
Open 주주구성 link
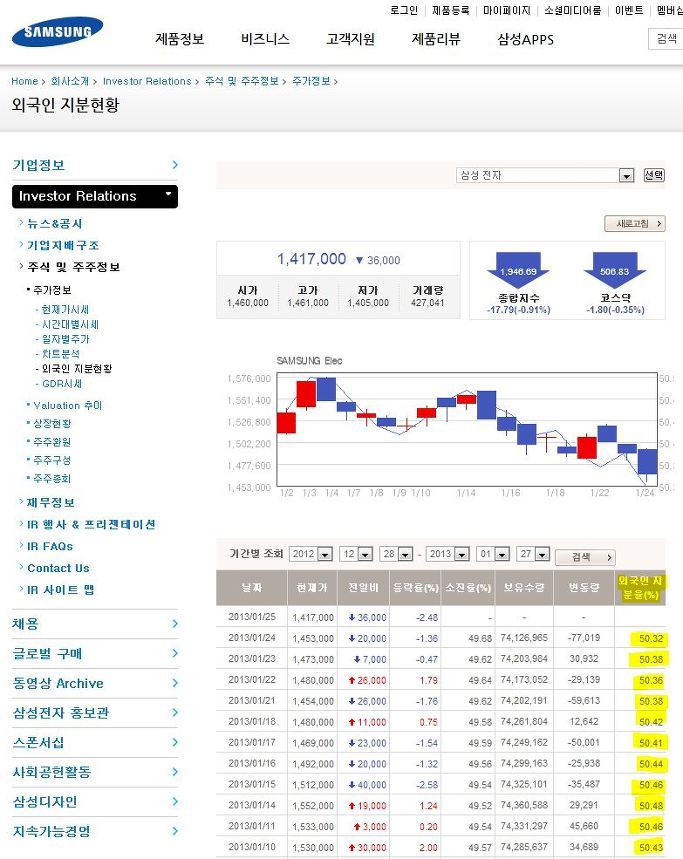pyautogui.click(x=52, y=460)
